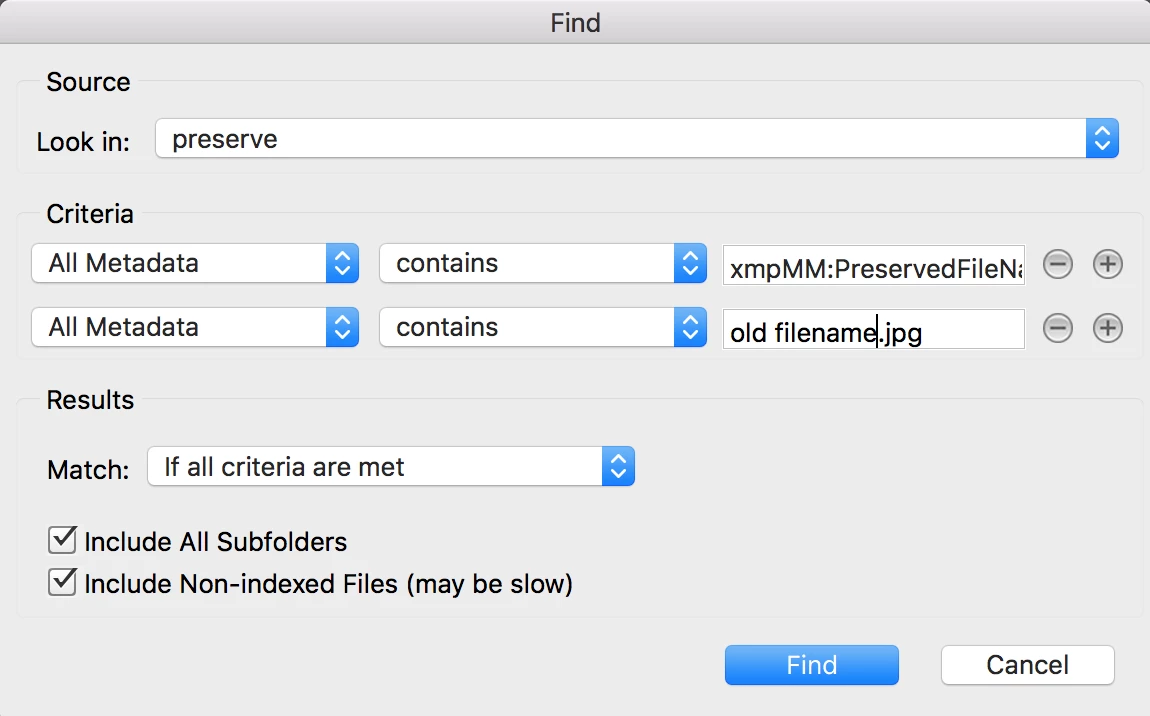Click the Criteria section heading
The width and height of the screenshot is (1150, 716).
coord(90,213)
